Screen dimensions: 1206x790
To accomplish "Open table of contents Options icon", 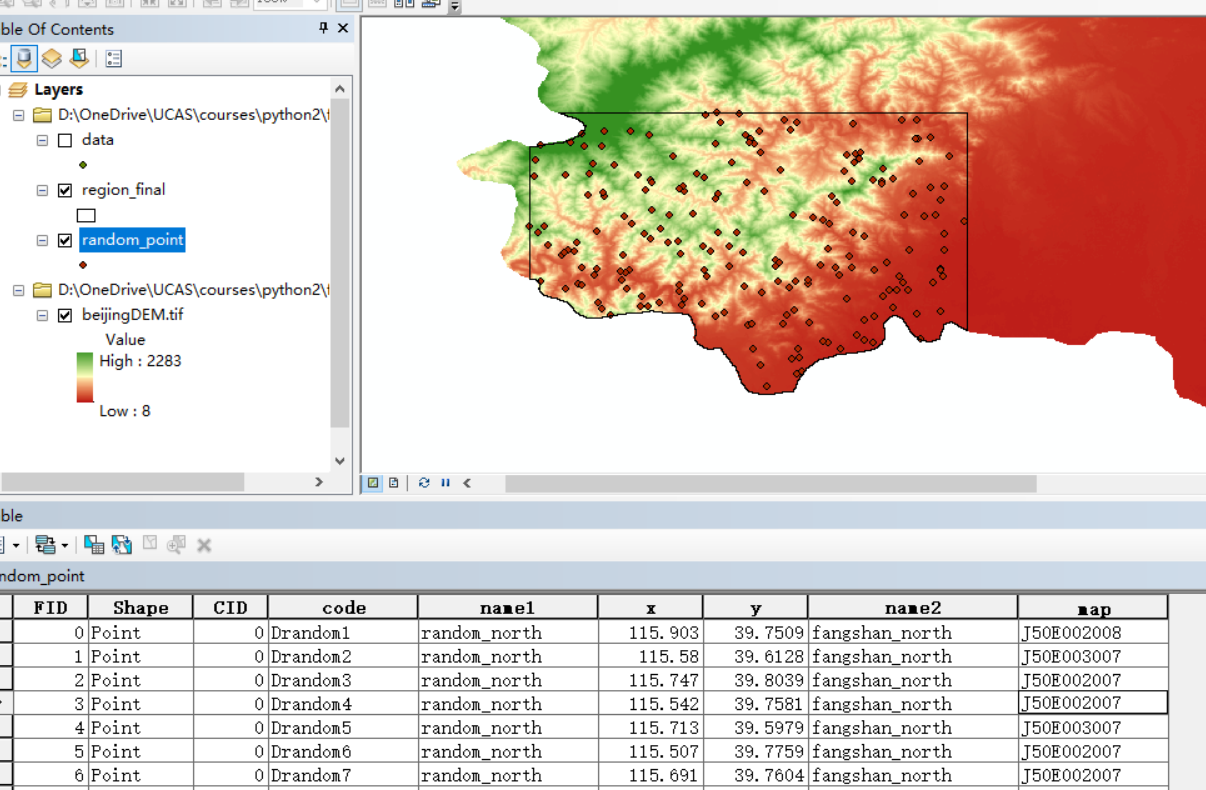I will coord(113,59).
